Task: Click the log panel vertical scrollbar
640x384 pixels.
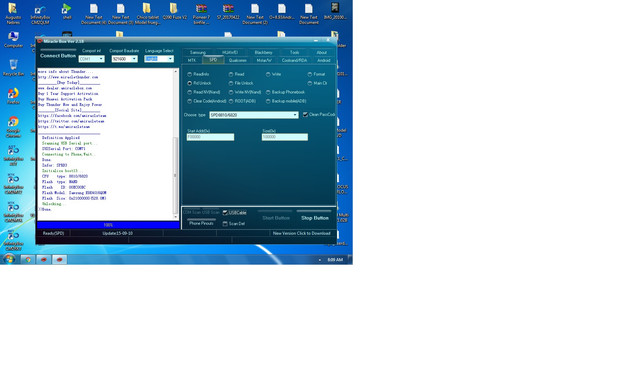Action: click(176, 144)
